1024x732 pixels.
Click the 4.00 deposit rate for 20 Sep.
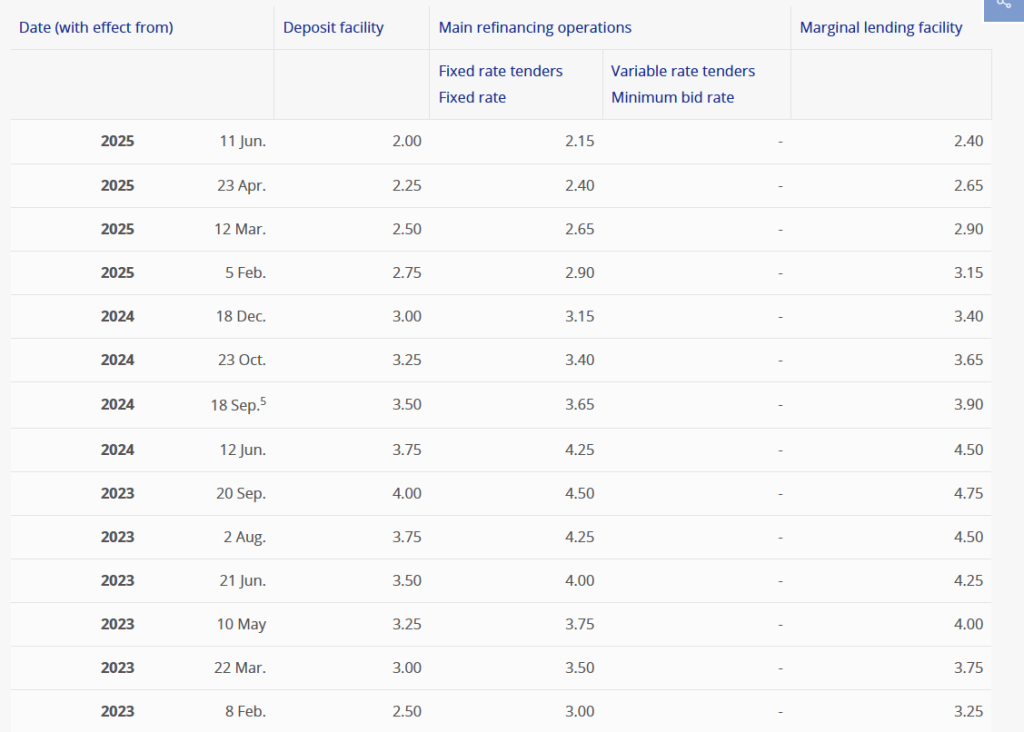406,493
